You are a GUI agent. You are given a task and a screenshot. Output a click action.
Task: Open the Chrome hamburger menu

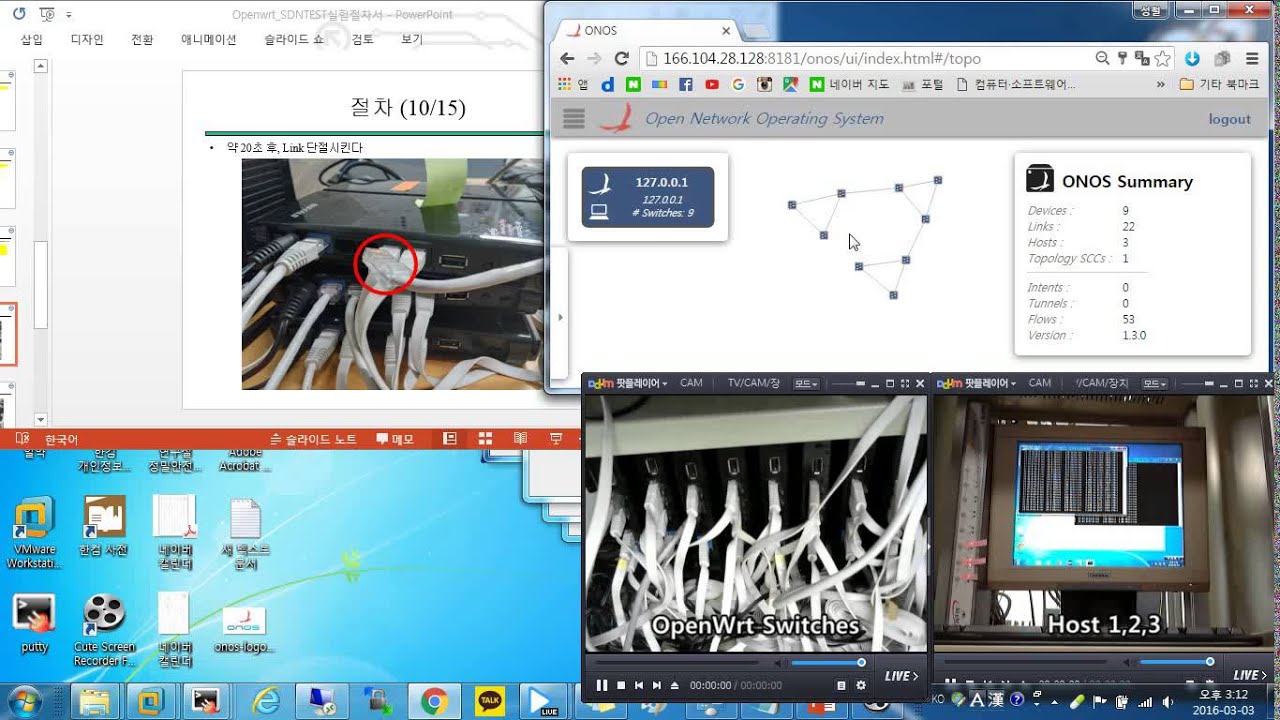click(1252, 59)
